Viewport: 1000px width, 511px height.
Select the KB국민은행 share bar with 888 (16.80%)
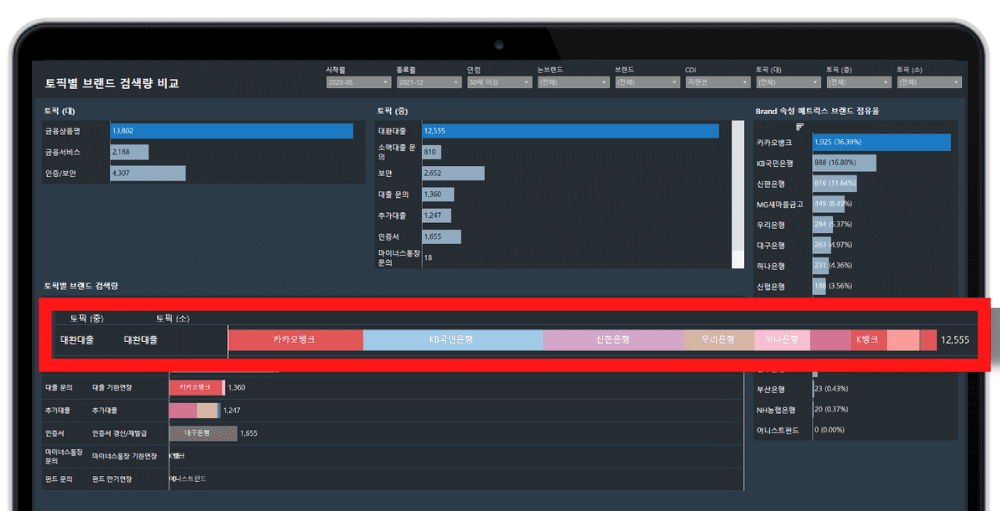[844, 163]
